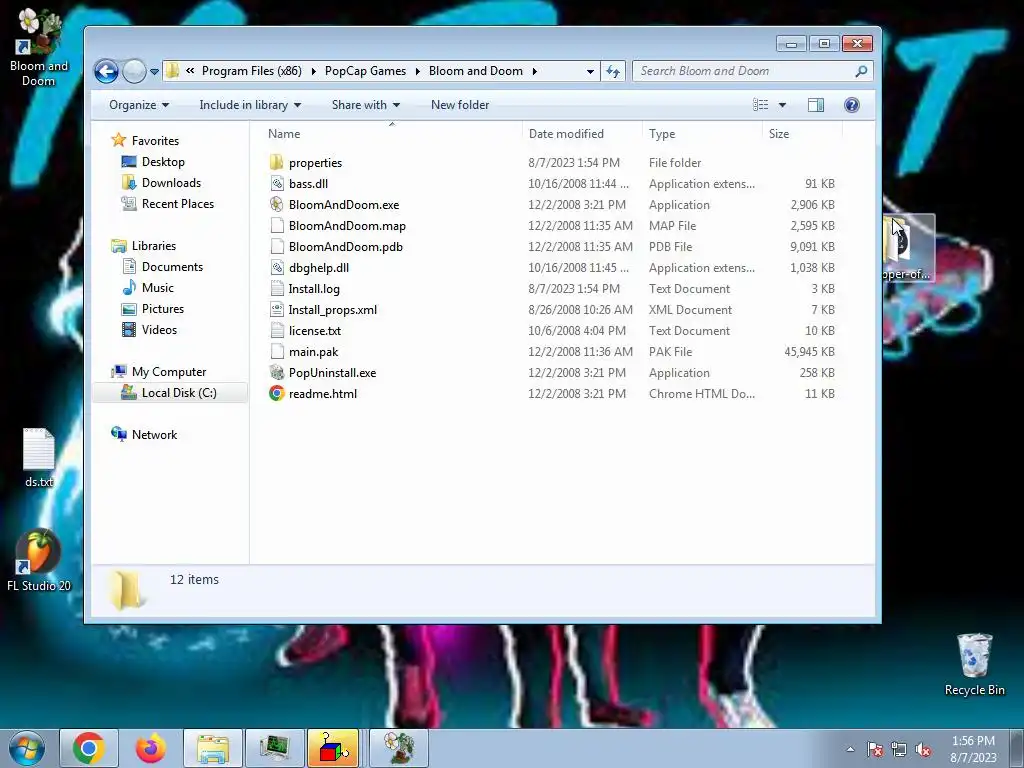Open Recent Places in navigation pane
1024x768 pixels.
[x=178, y=203]
